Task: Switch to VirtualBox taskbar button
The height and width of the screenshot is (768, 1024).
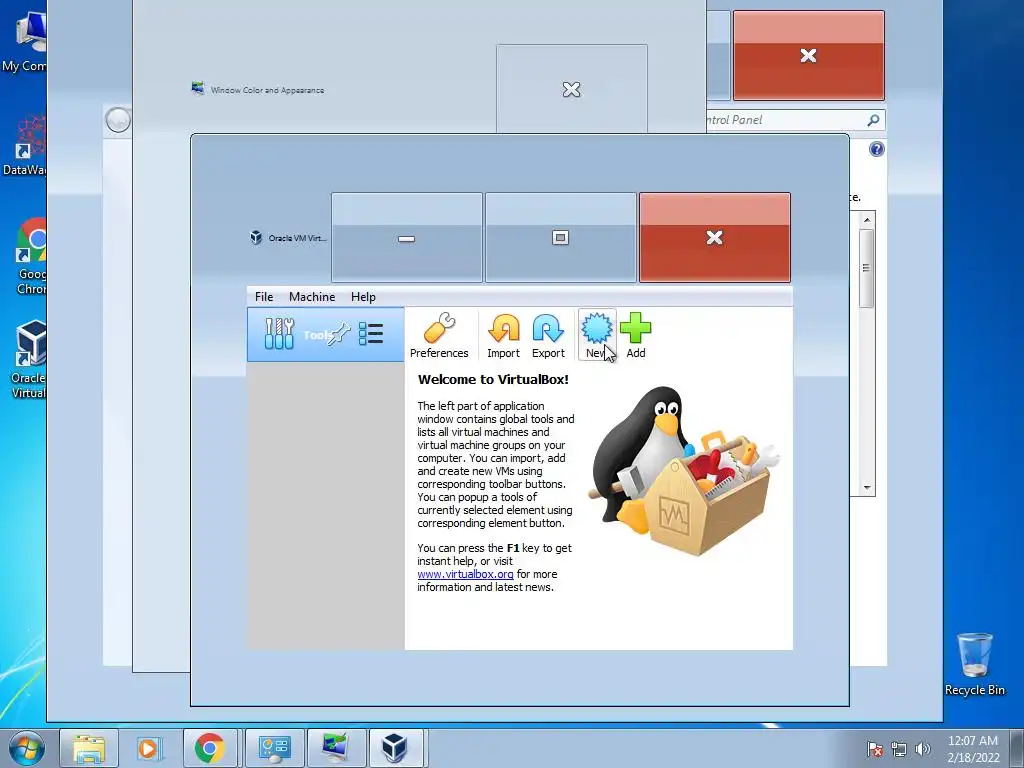Action: click(396, 748)
